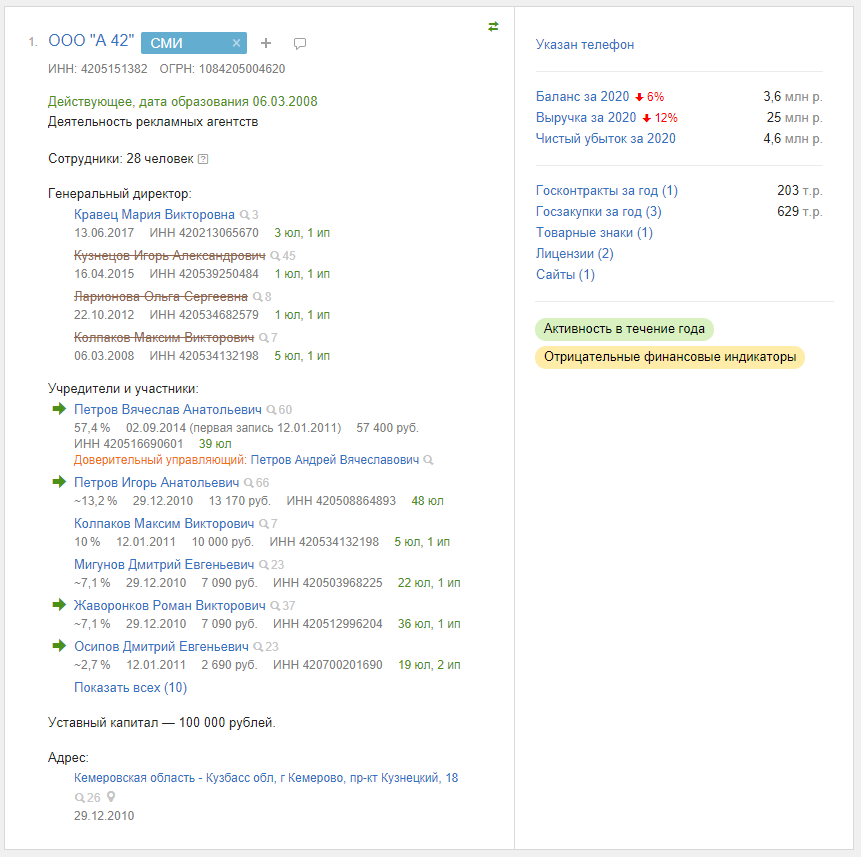Open Товарные знаки (1)

pos(594,233)
